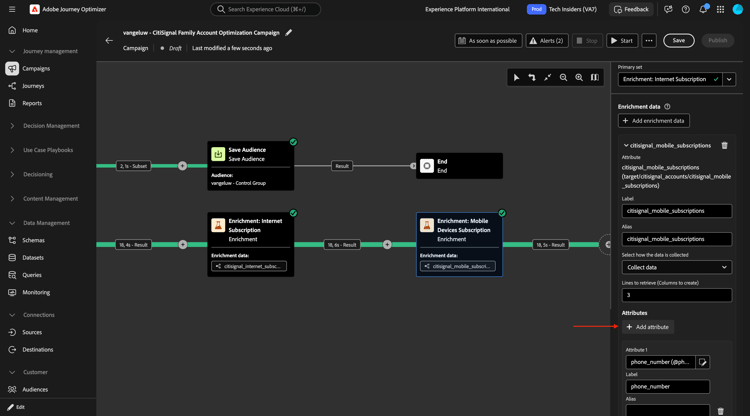
Task: Open the Collect data dropdown
Action: pos(677,267)
